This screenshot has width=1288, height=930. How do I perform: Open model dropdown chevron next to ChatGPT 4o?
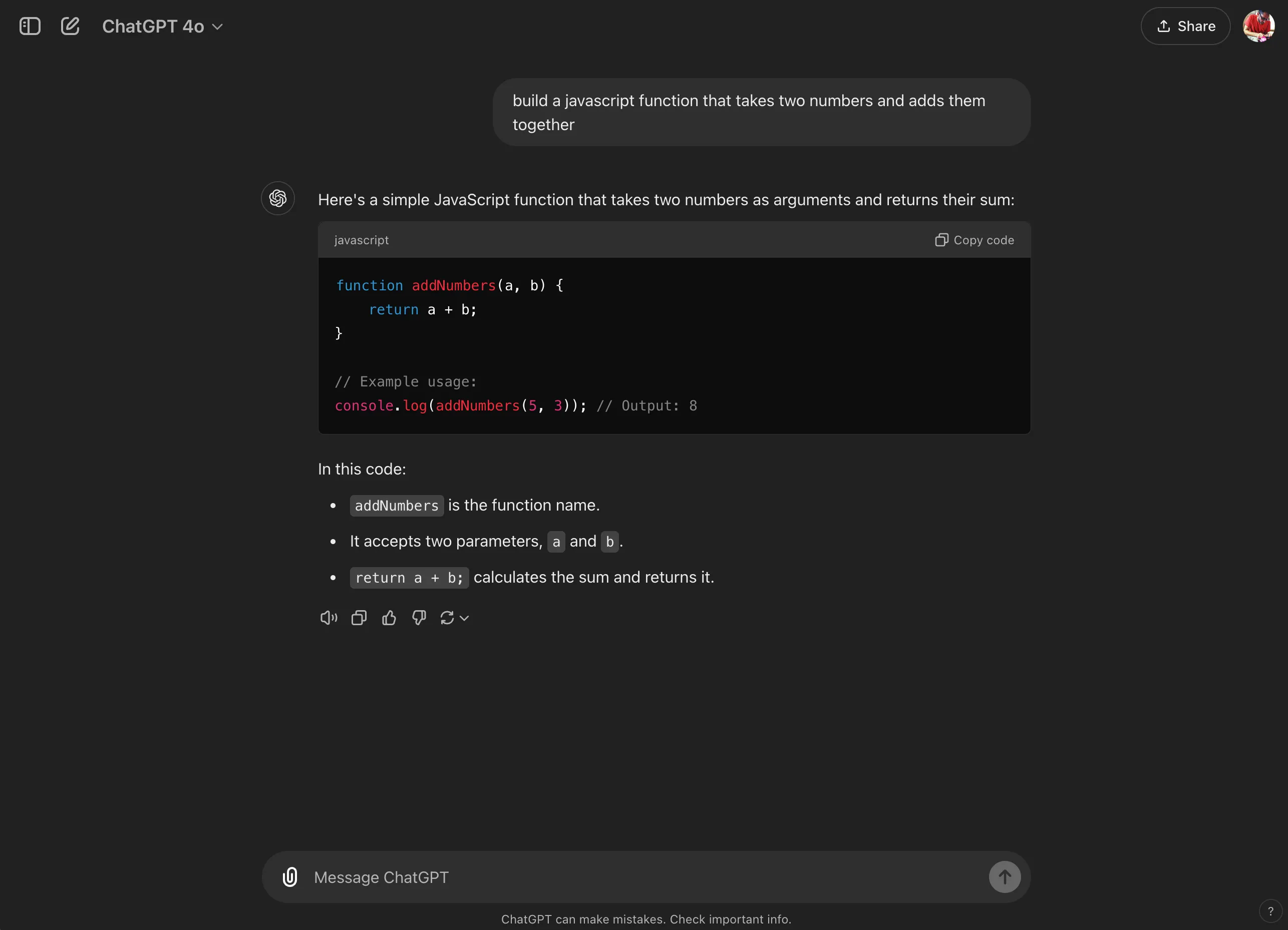217,26
